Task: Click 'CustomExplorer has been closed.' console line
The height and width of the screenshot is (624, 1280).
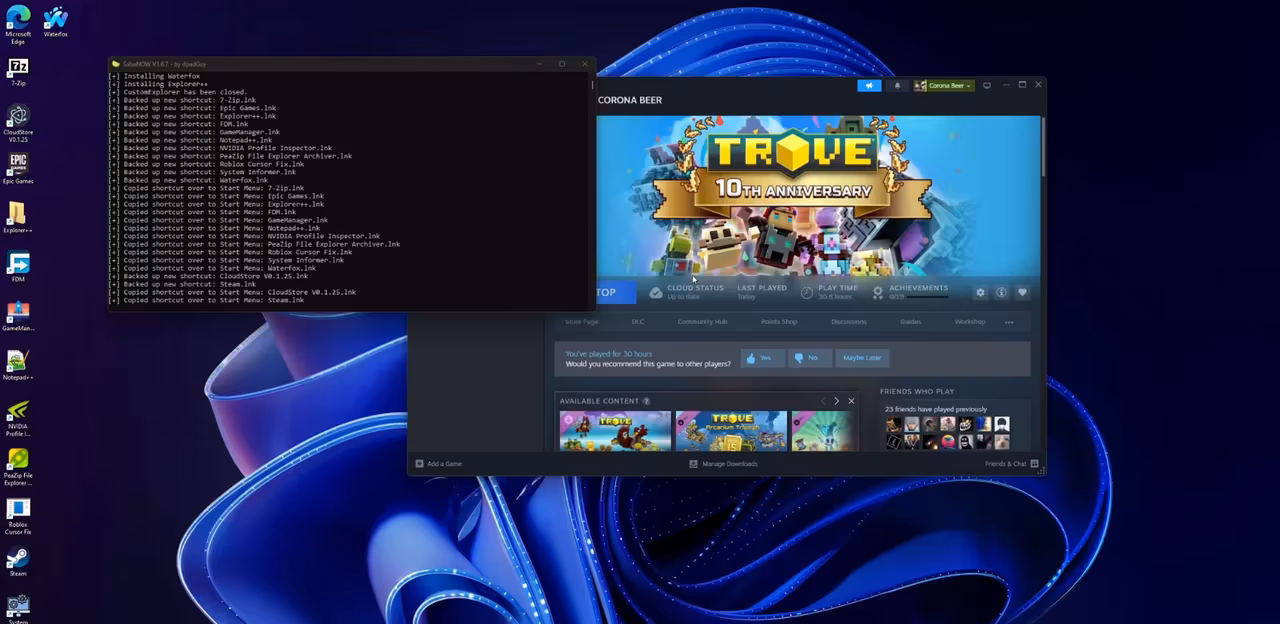Action: click(x=178, y=92)
